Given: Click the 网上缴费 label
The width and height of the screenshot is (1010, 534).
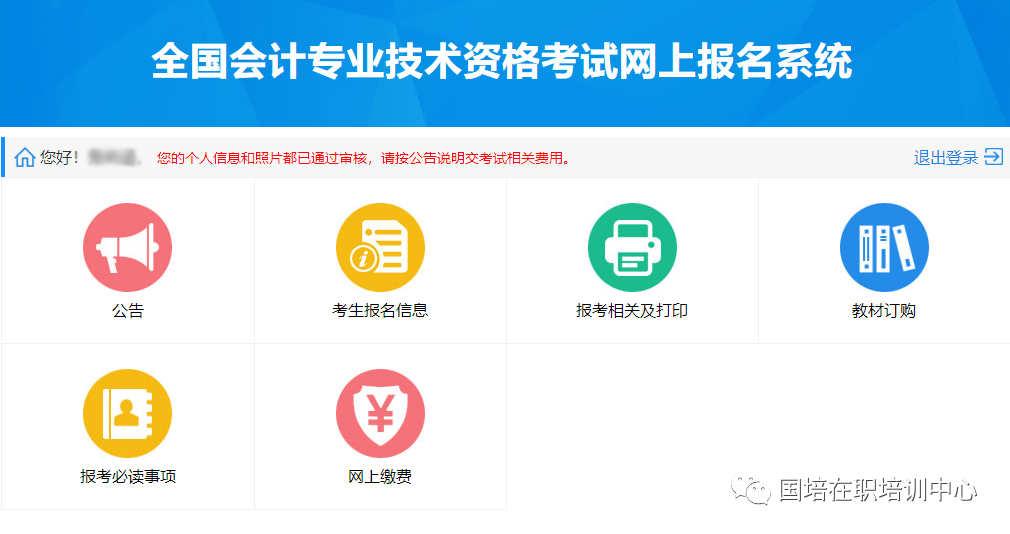Looking at the screenshot, I should coord(380,476).
